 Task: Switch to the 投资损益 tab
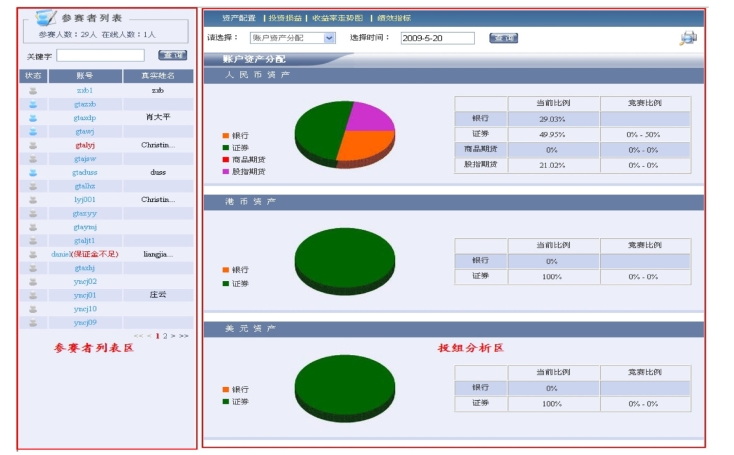pyautogui.click(x=285, y=18)
